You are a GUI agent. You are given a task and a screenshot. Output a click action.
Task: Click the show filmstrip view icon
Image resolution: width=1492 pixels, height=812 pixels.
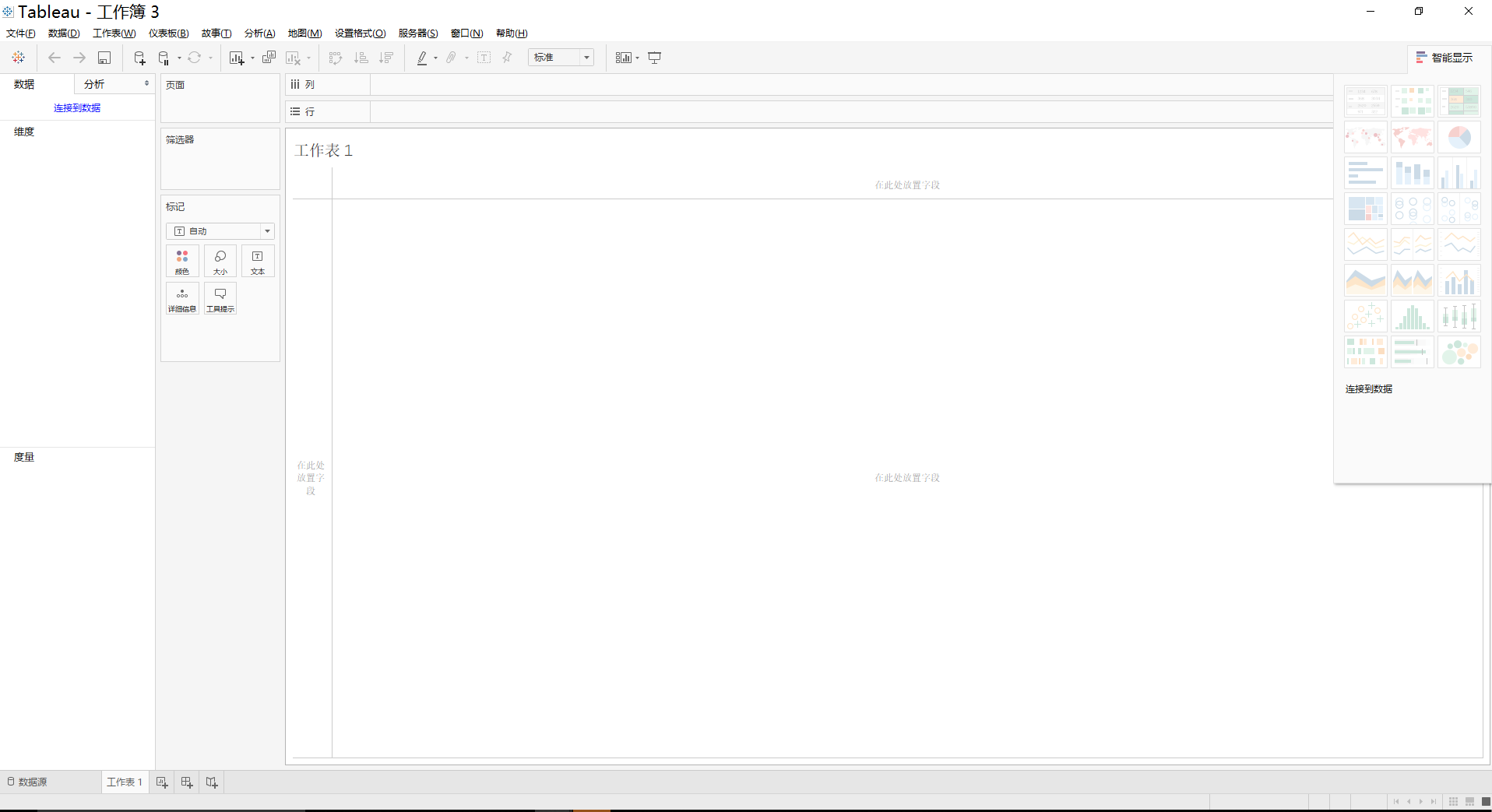click(1469, 802)
